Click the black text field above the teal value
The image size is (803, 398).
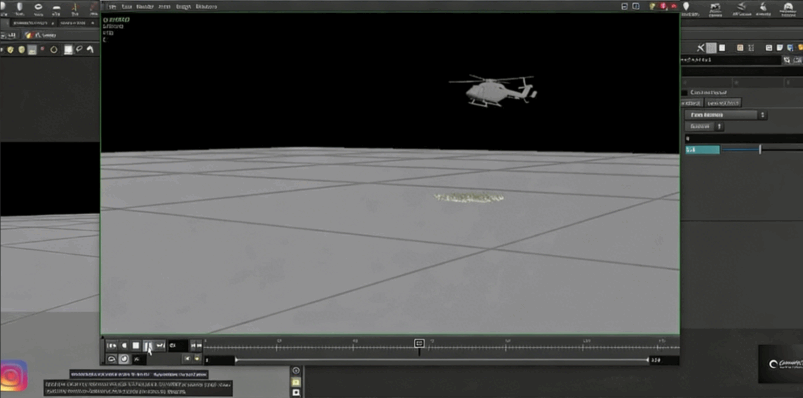pos(744,138)
